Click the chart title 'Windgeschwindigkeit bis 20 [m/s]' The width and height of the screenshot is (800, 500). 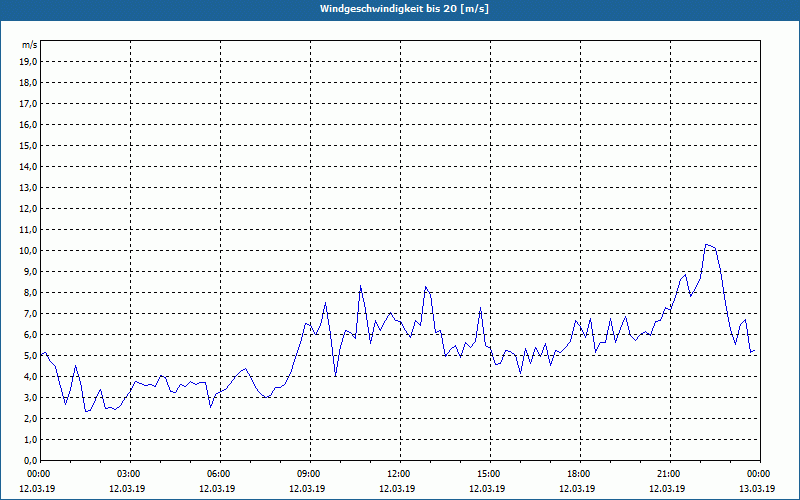point(404,9)
